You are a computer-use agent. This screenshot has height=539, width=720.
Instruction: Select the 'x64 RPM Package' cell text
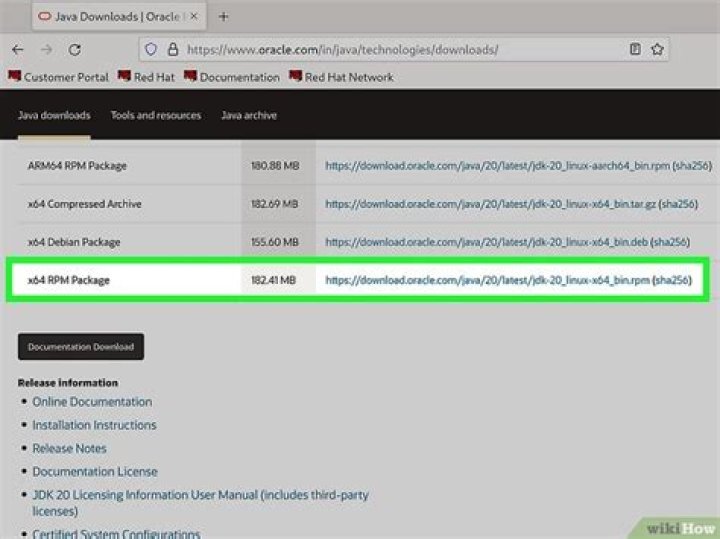(x=68, y=280)
